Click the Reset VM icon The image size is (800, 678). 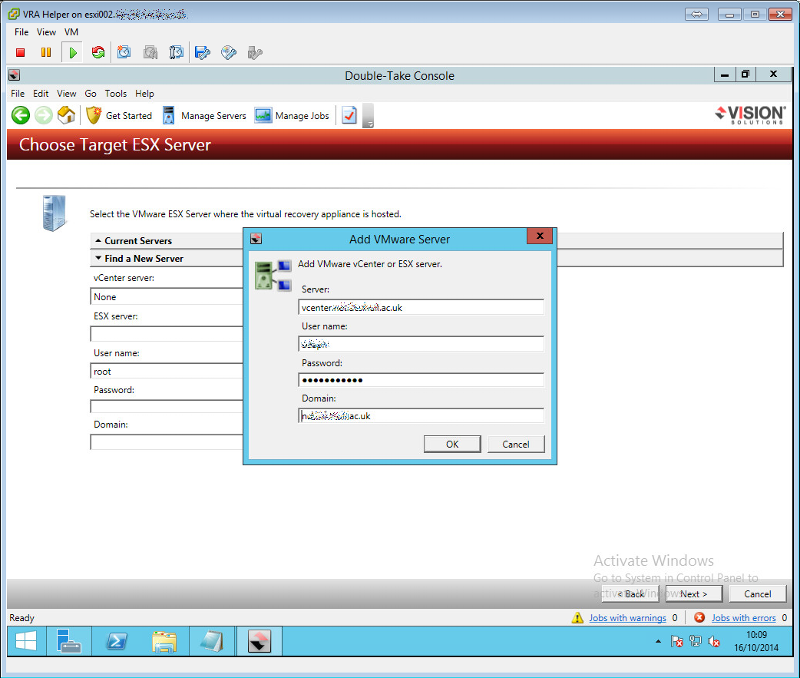click(x=98, y=52)
